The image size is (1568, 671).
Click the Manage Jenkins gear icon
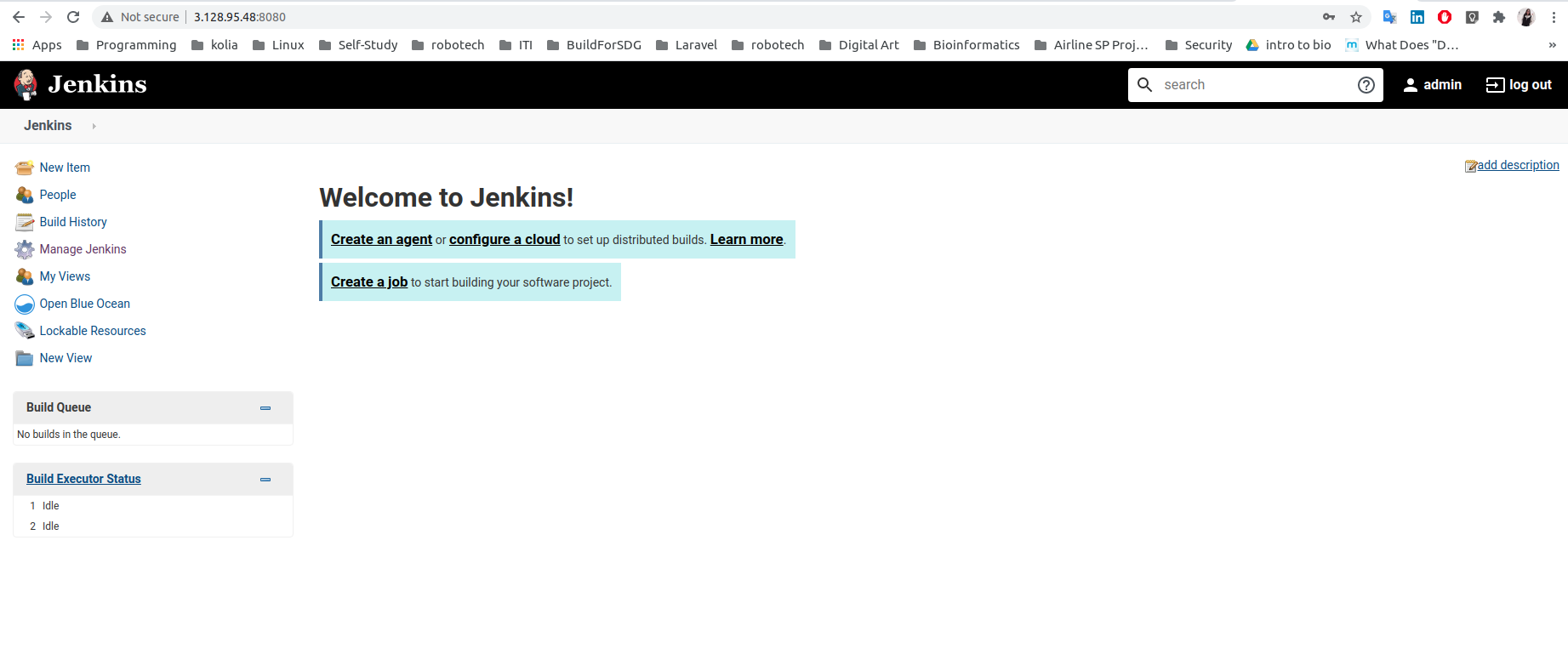(25, 249)
